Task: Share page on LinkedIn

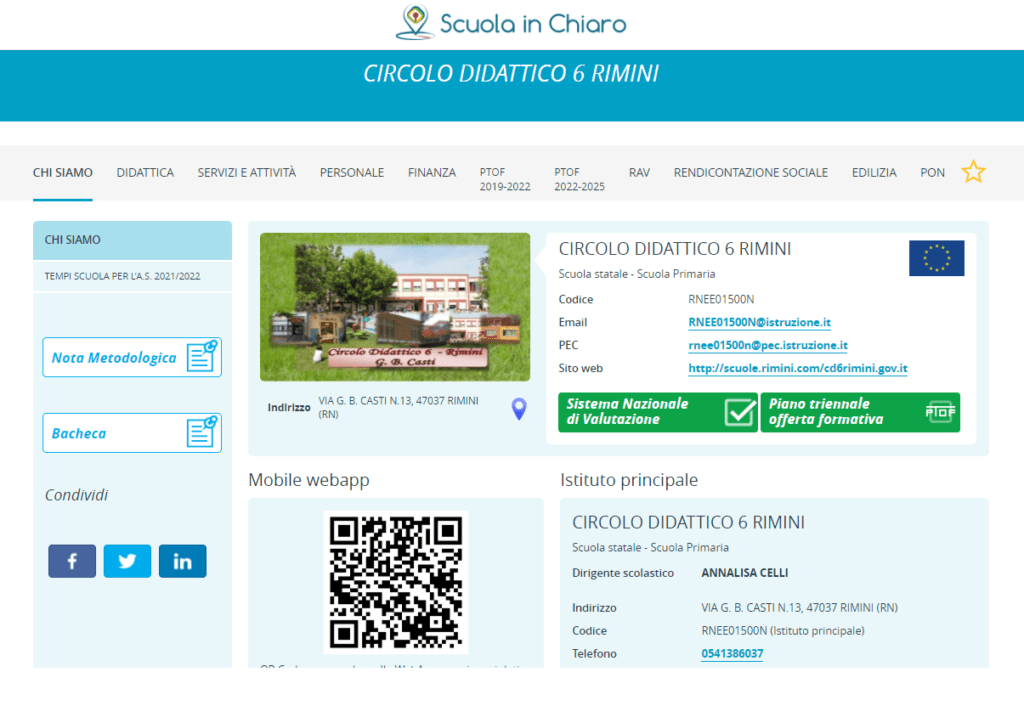Action: (x=182, y=561)
